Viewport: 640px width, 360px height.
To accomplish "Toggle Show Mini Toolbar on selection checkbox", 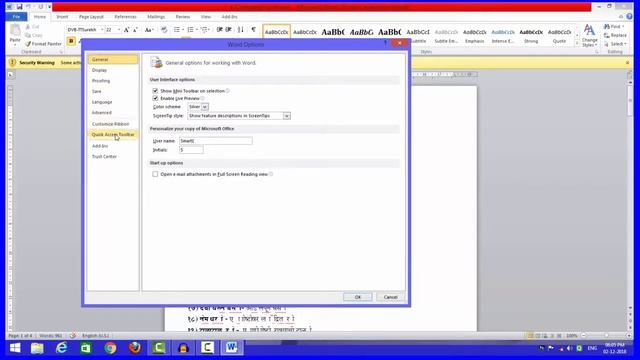I will 155,91.
